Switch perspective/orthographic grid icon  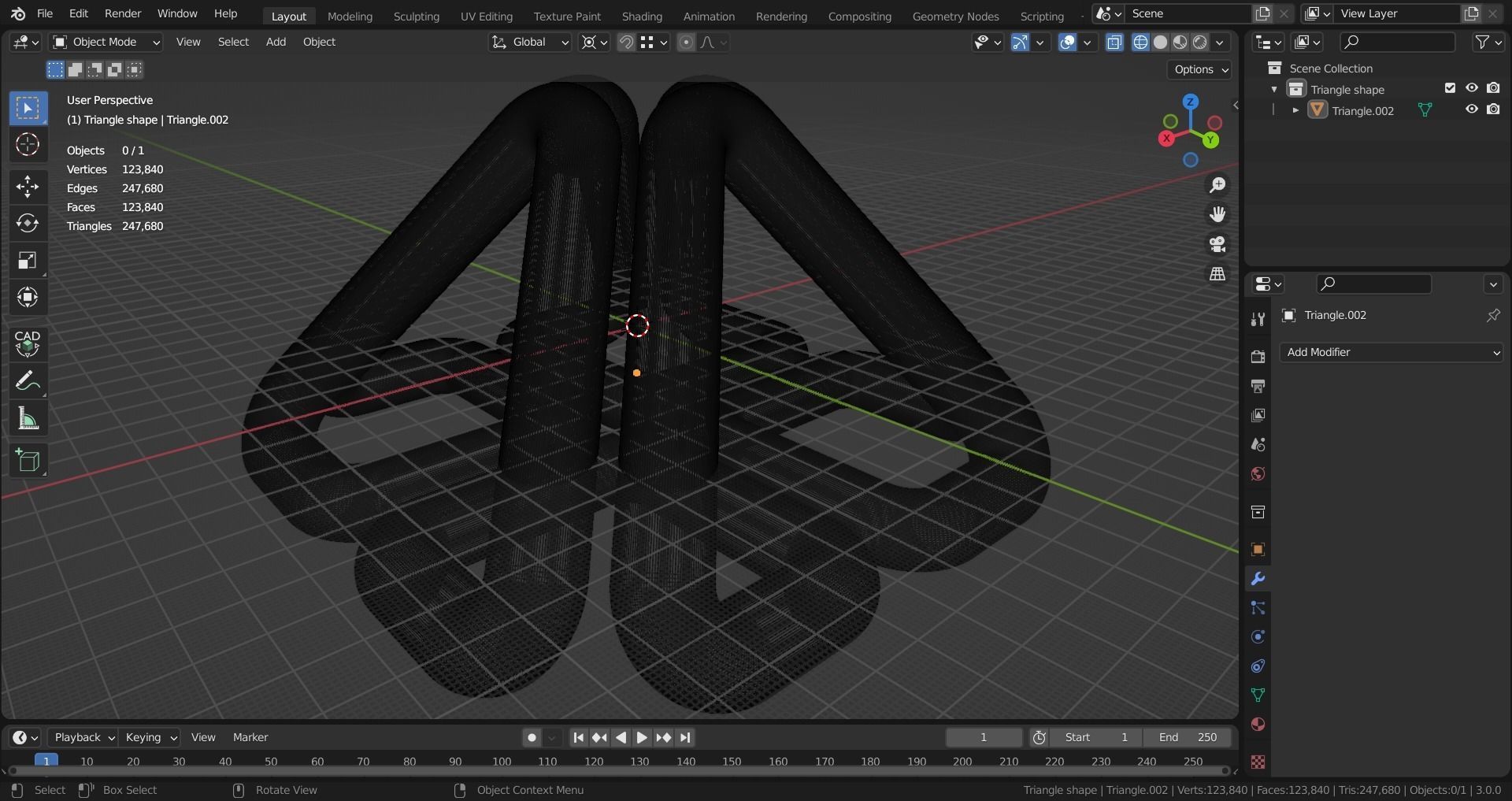1217,274
